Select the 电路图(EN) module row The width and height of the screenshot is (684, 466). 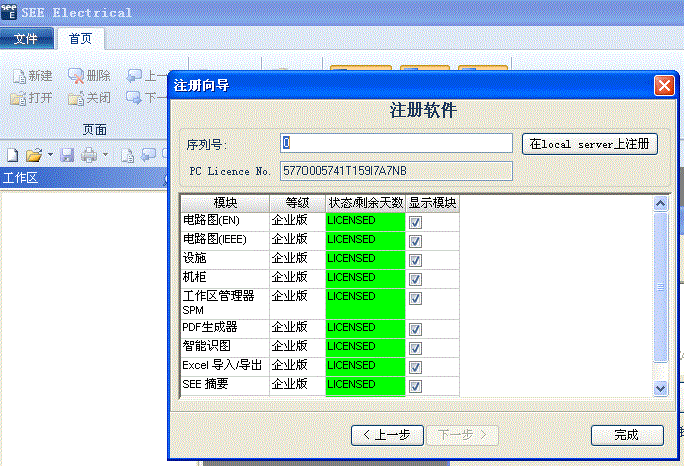(x=320, y=222)
